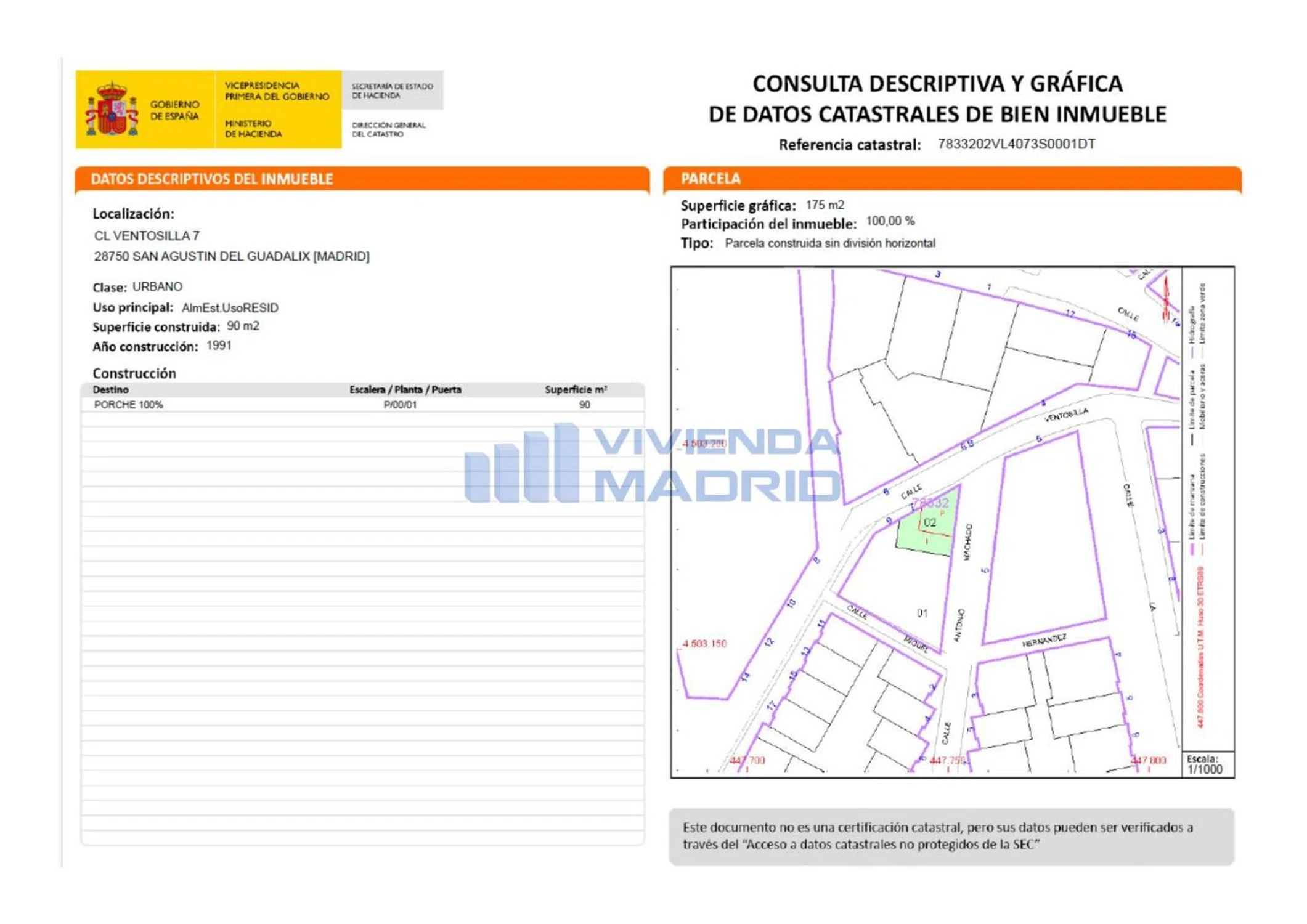
Task: Click the Secretaría de Estado de Hacienda box
Action: tap(392, 91)
